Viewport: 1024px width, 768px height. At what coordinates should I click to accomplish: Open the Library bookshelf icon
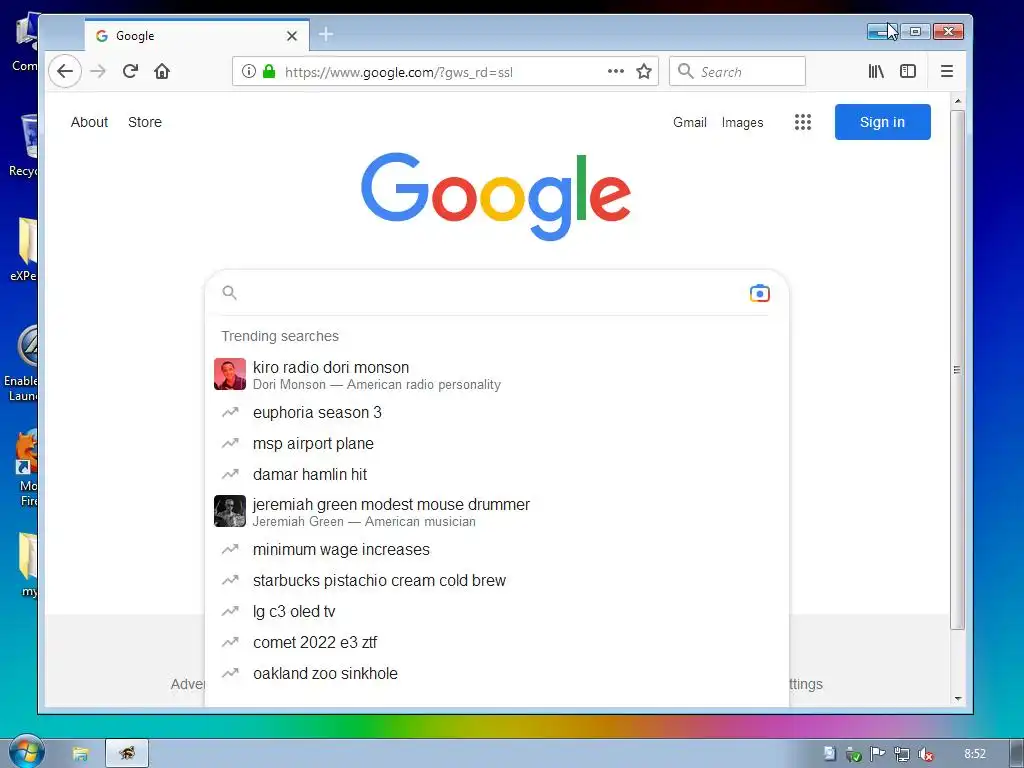tap(876, 71)
